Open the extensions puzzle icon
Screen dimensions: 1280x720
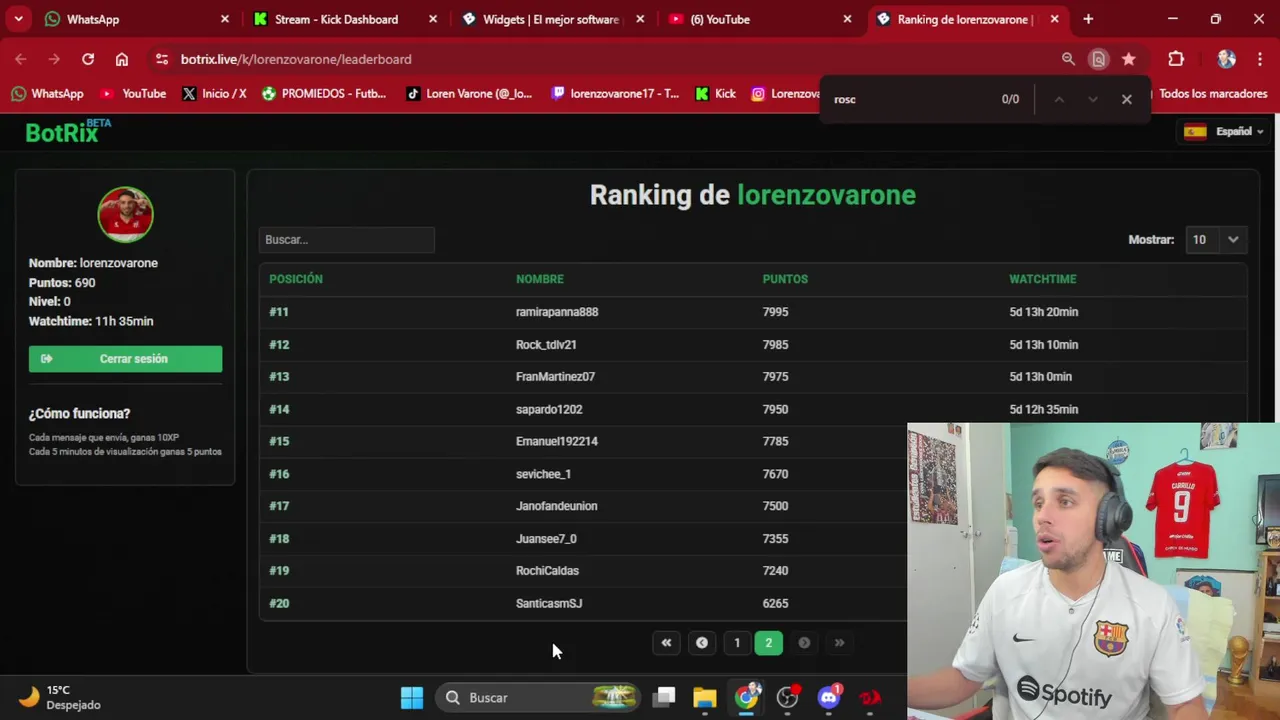click(1176, 59)
